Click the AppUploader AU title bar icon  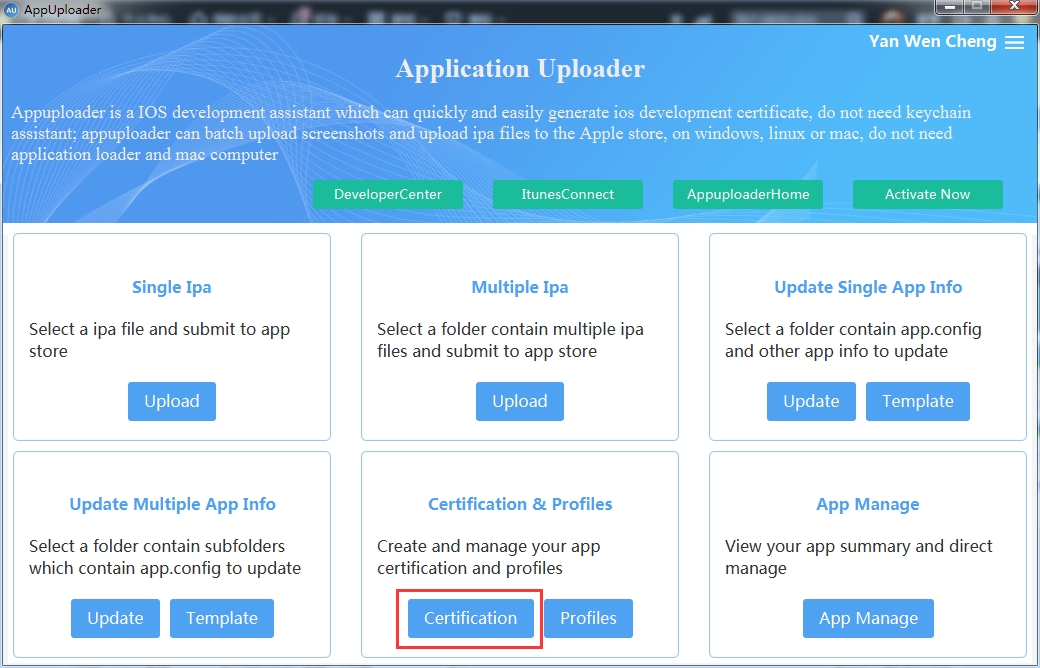[11, 10]
